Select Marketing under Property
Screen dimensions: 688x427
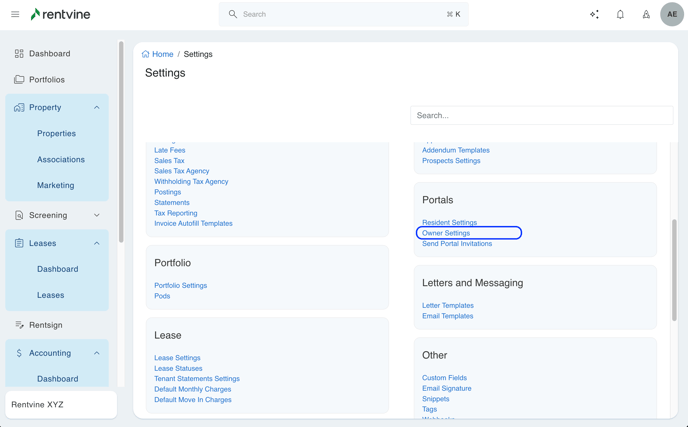[56, 185]
